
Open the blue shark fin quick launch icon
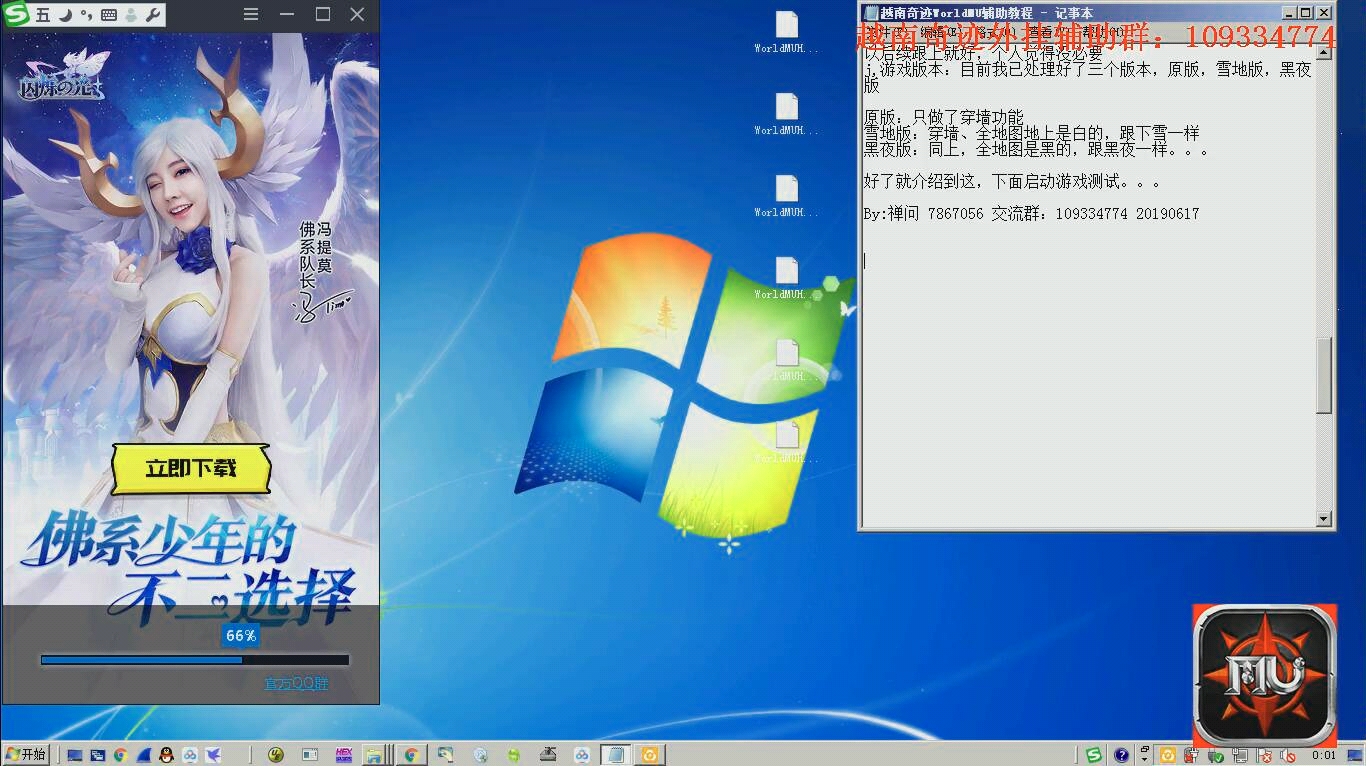pos(143,755)
